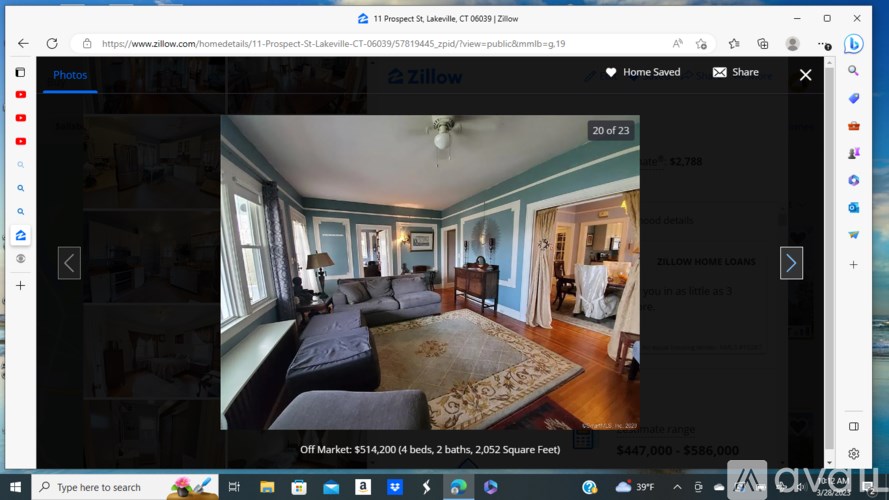Open Mail app from the taskbar

tap(331, 487)
